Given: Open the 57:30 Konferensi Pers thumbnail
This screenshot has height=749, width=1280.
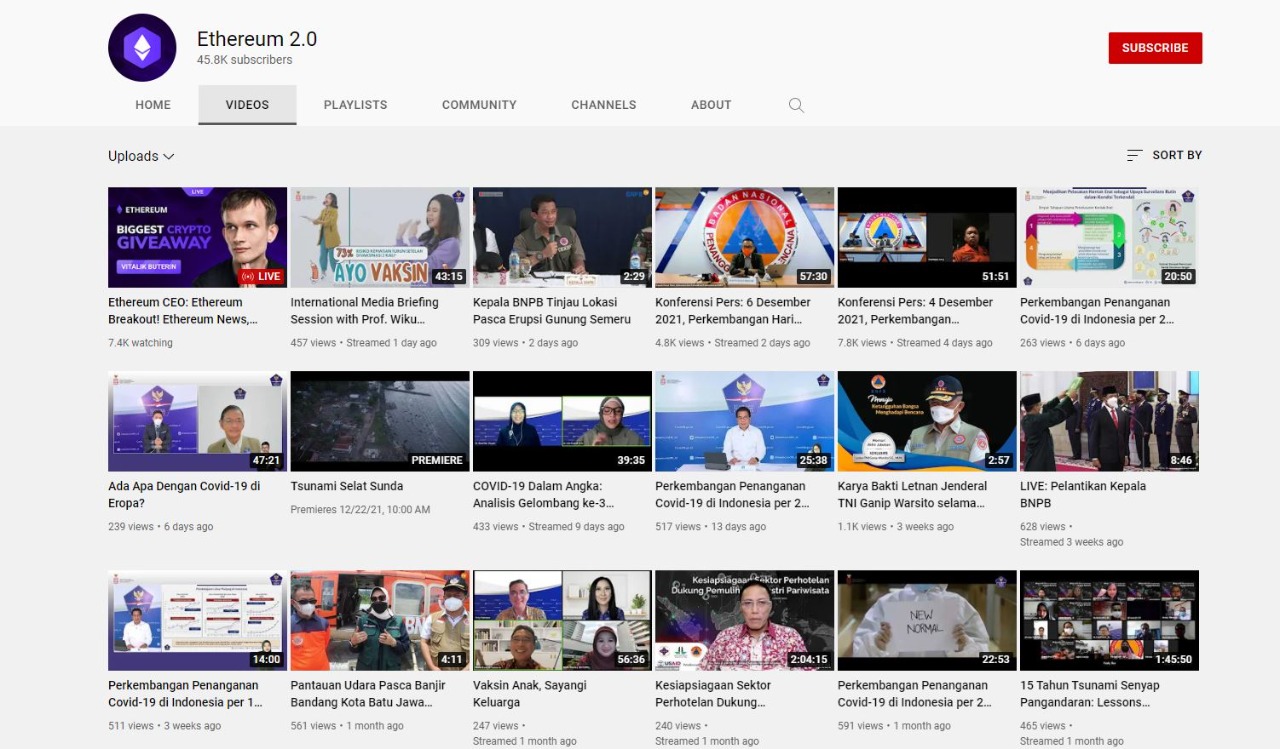Looking at the screenshot, I should click(744, 237).
